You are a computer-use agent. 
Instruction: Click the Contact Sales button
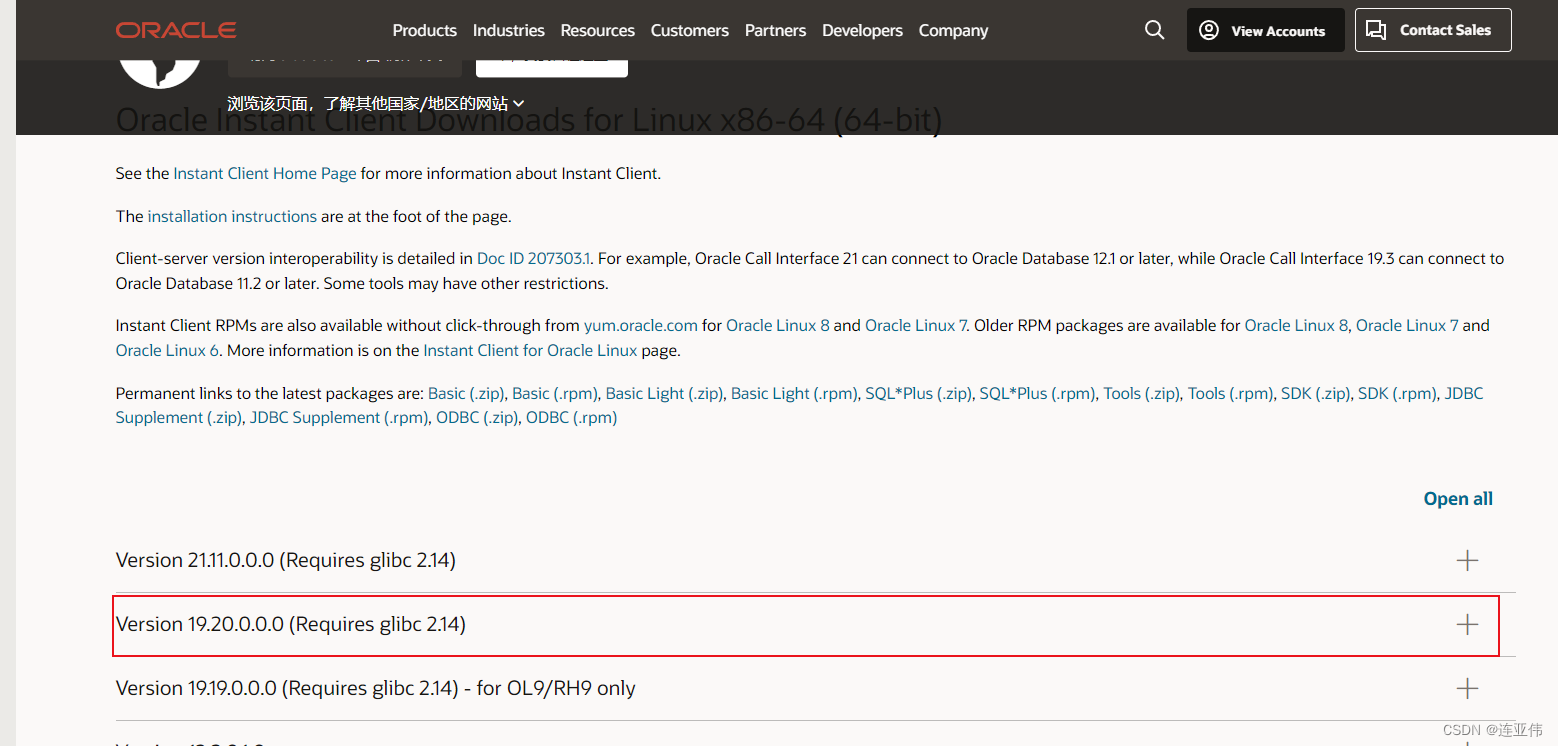point(1433,30)
